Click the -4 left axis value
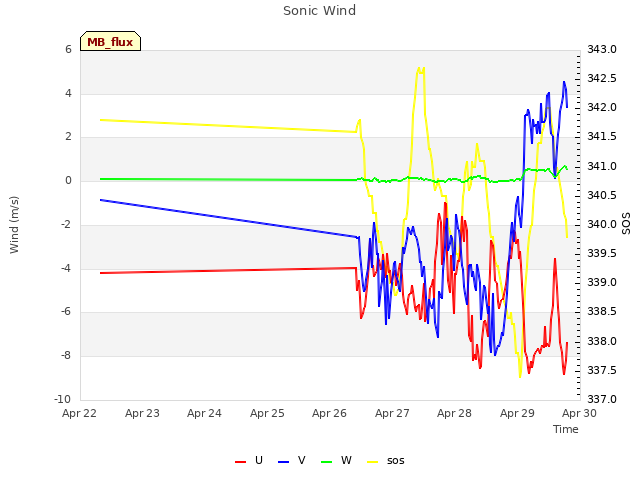640x480 pixels. pyautogui.click(x=66, y=268)
